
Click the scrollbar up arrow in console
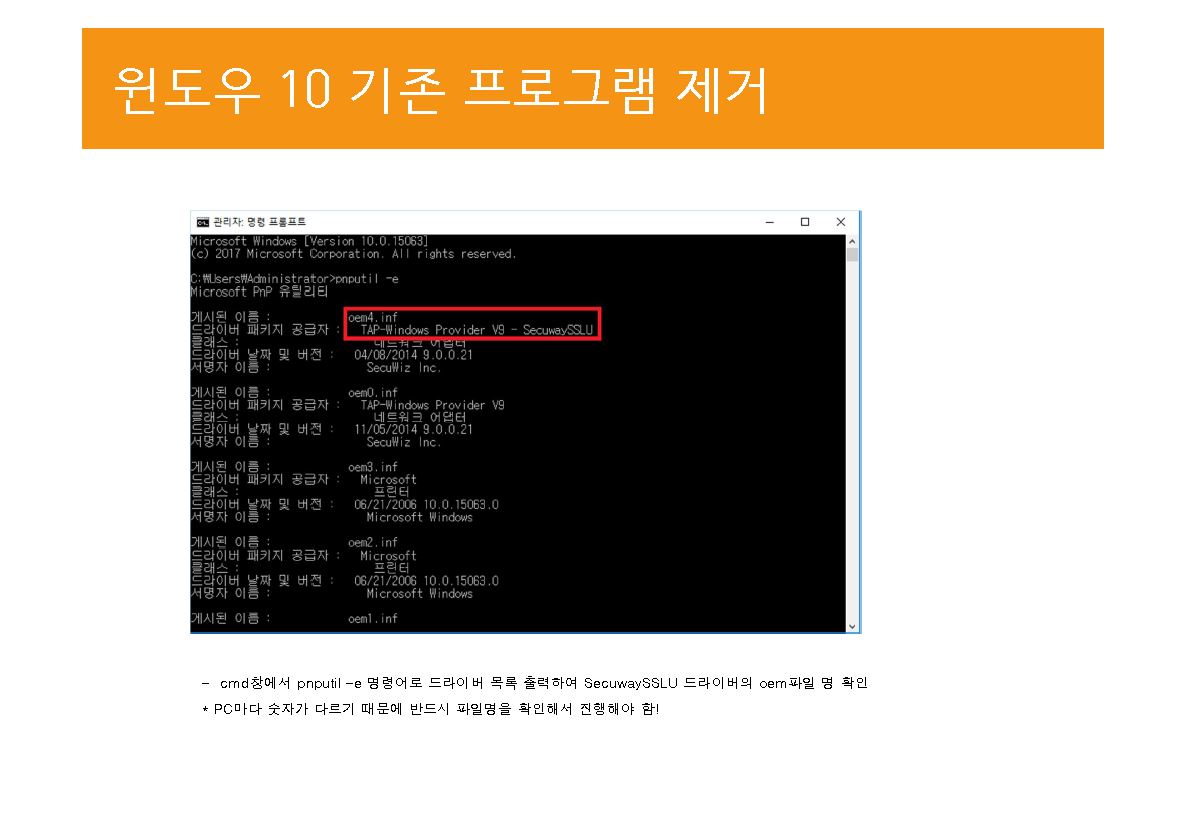click(852, 241)
